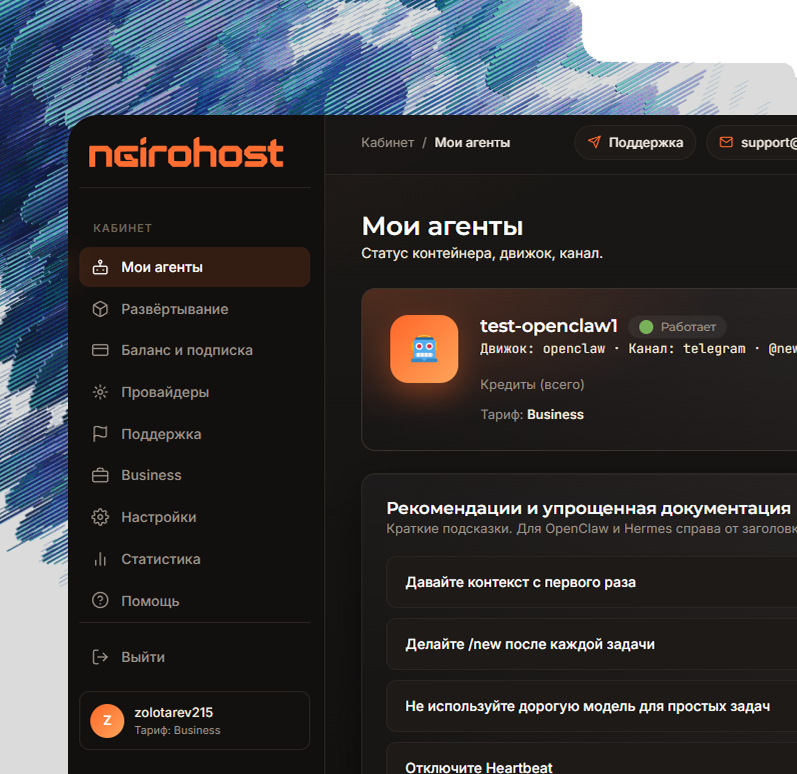Click the support email button

click(752, 142)
